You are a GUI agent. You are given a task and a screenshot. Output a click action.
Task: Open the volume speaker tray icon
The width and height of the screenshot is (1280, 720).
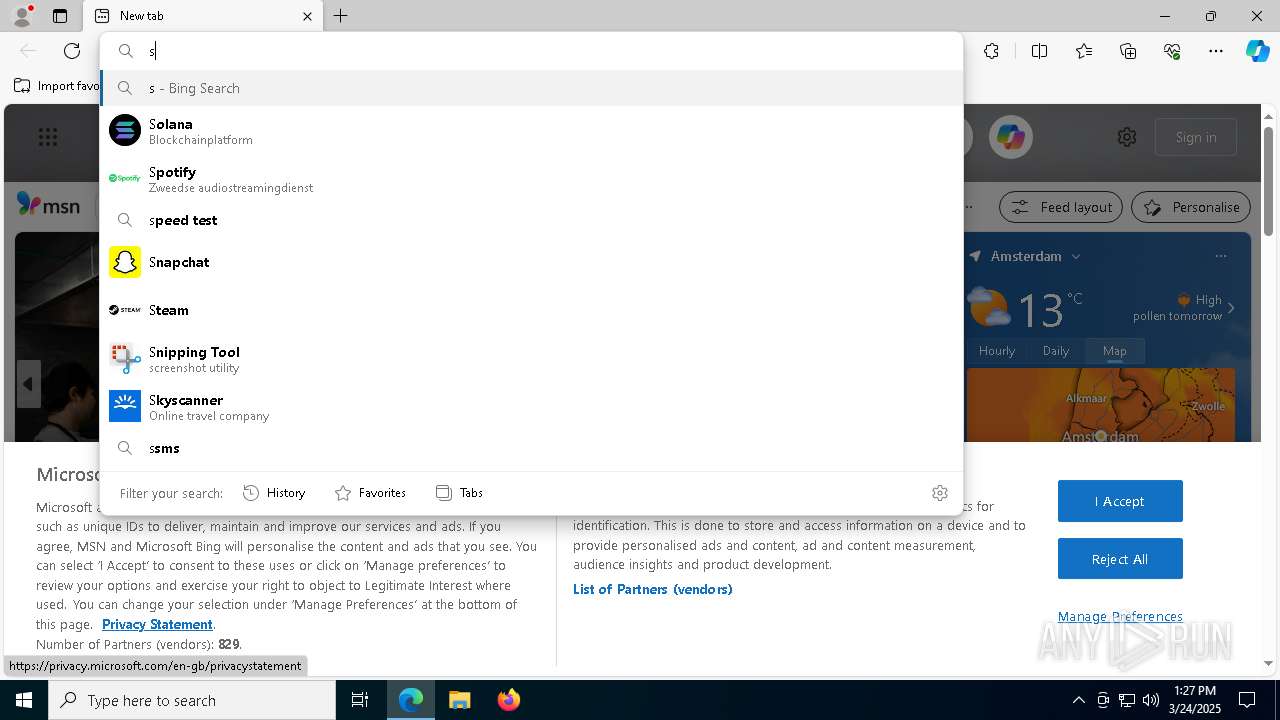pos(1151,700)
